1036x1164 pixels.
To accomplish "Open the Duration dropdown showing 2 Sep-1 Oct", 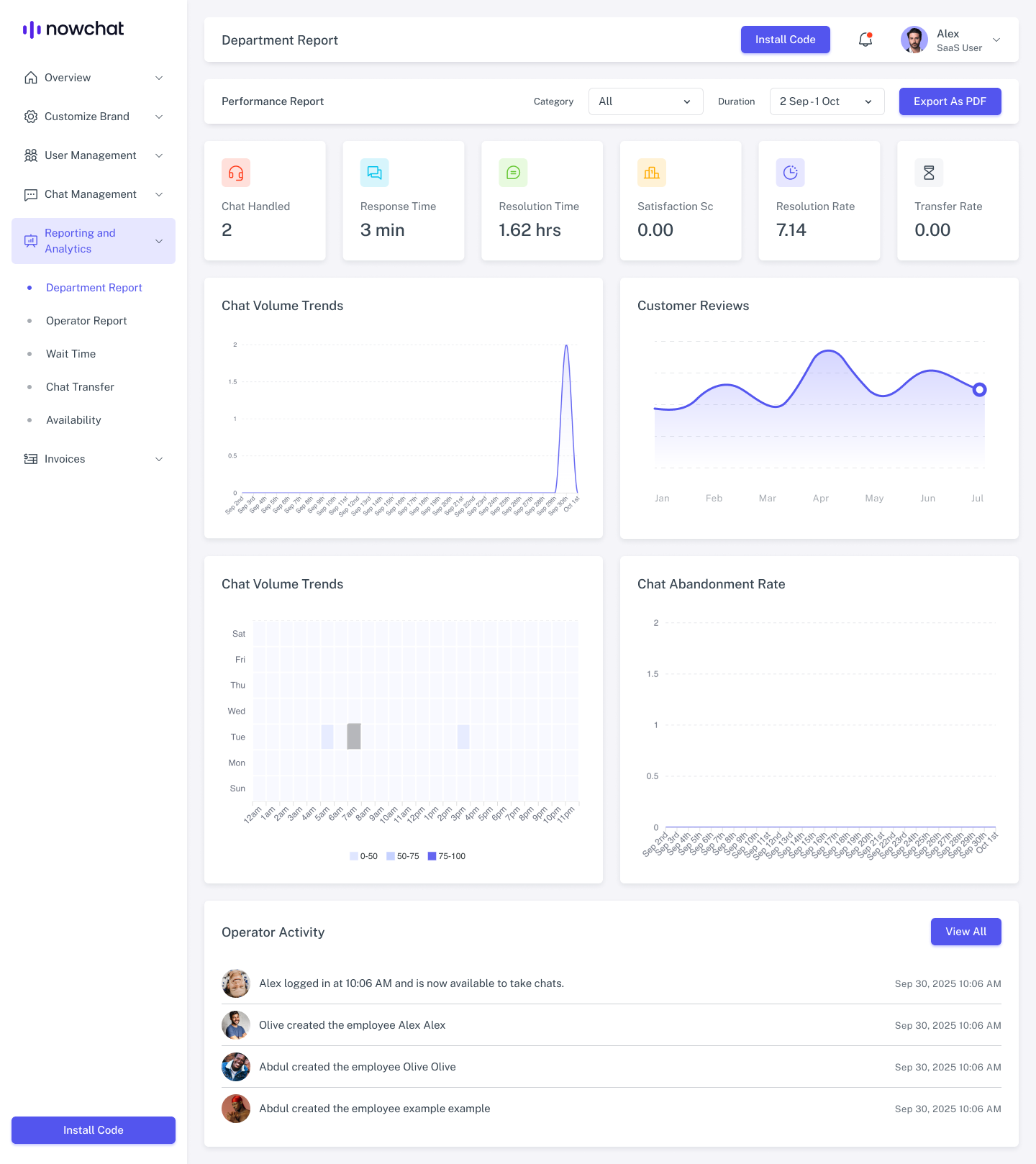I will pyautogui.click(x=827, y=101).
